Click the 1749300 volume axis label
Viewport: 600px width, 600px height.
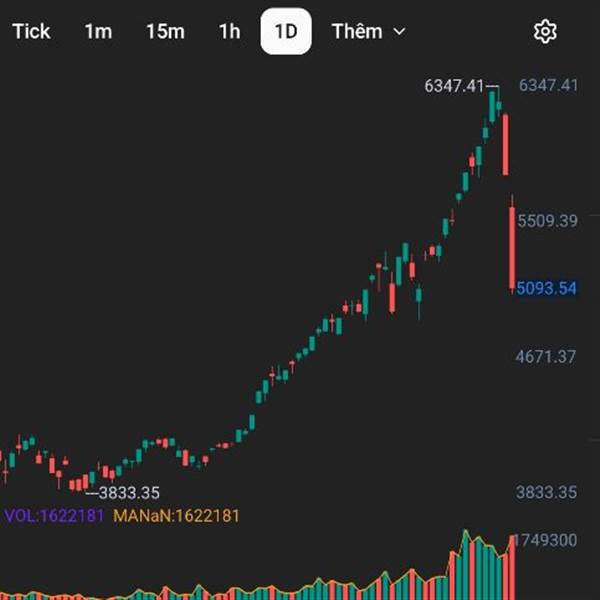(x=548, y=540)
